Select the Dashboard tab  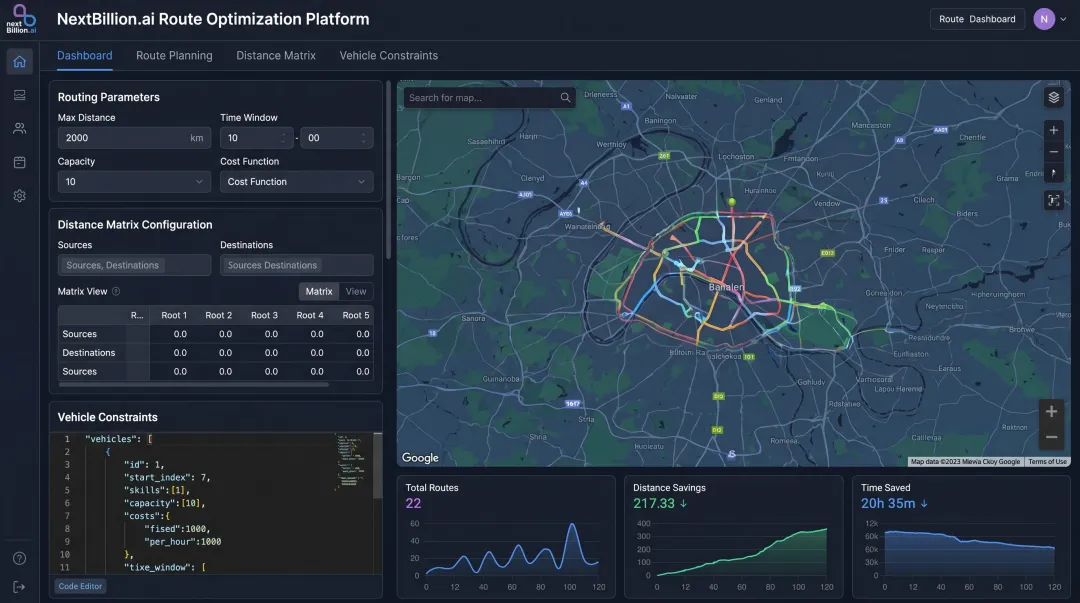pyautogui.click(x=85, y=56)
